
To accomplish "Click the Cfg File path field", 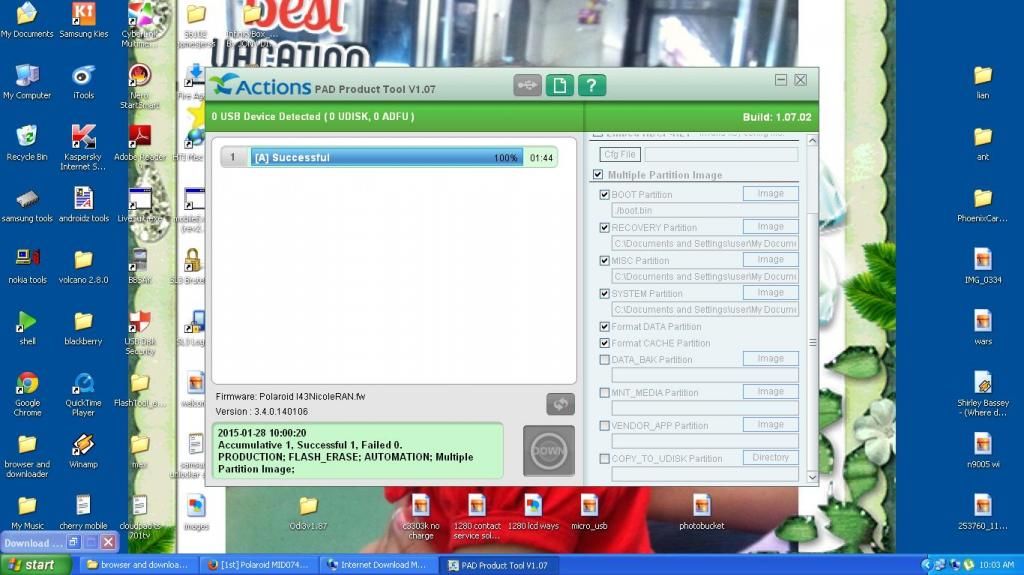I will [721, 154].
